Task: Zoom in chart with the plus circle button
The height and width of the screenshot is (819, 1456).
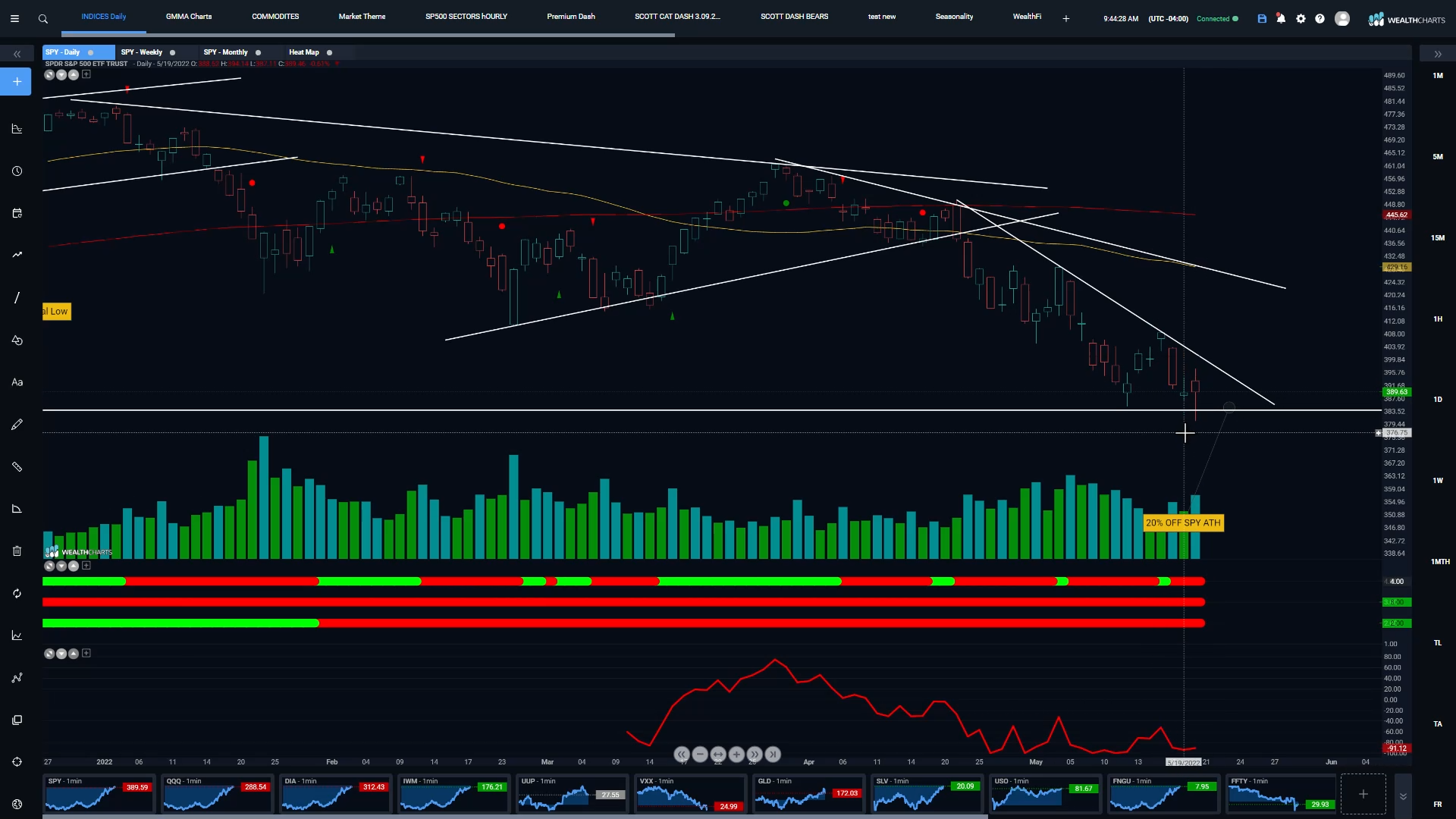Action: coord(736,755)
